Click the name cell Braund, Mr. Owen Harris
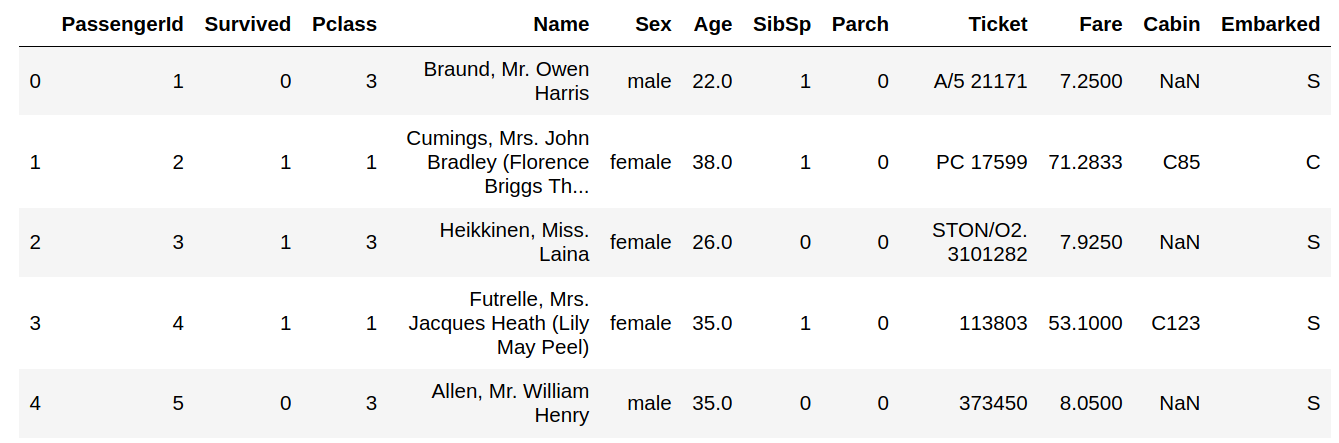Image resolution: width=1339 pixels, height=443 pixels. point(507,81)
